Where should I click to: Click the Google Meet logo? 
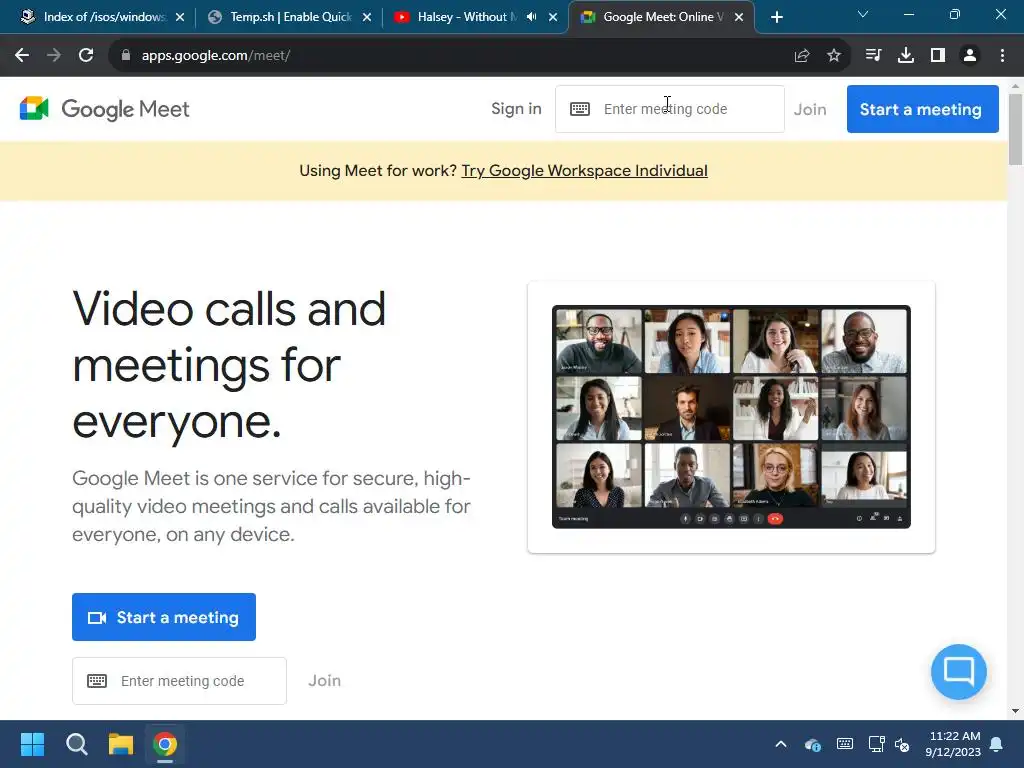click(x=104, y=109)
